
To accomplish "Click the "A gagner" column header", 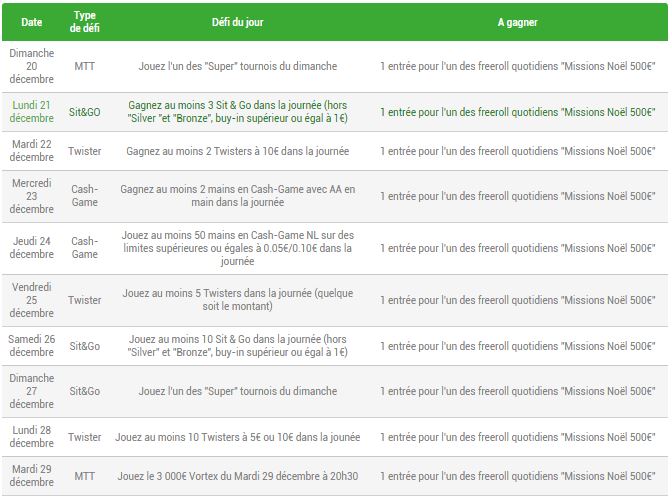I will click(x=518, y=21).
